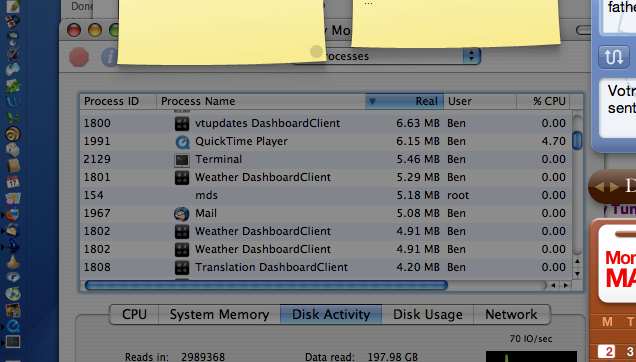Click the vertical scrollbar thumb of process list
636x362 pixels.
pos(577,140)
